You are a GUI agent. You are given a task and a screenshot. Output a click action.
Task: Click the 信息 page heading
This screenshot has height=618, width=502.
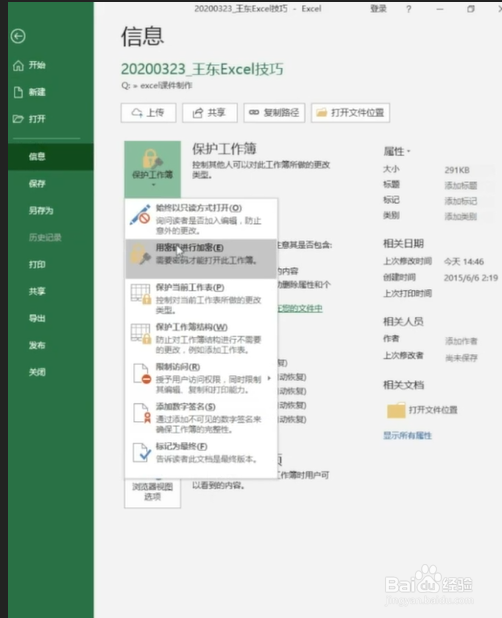(x=142, y=36)
